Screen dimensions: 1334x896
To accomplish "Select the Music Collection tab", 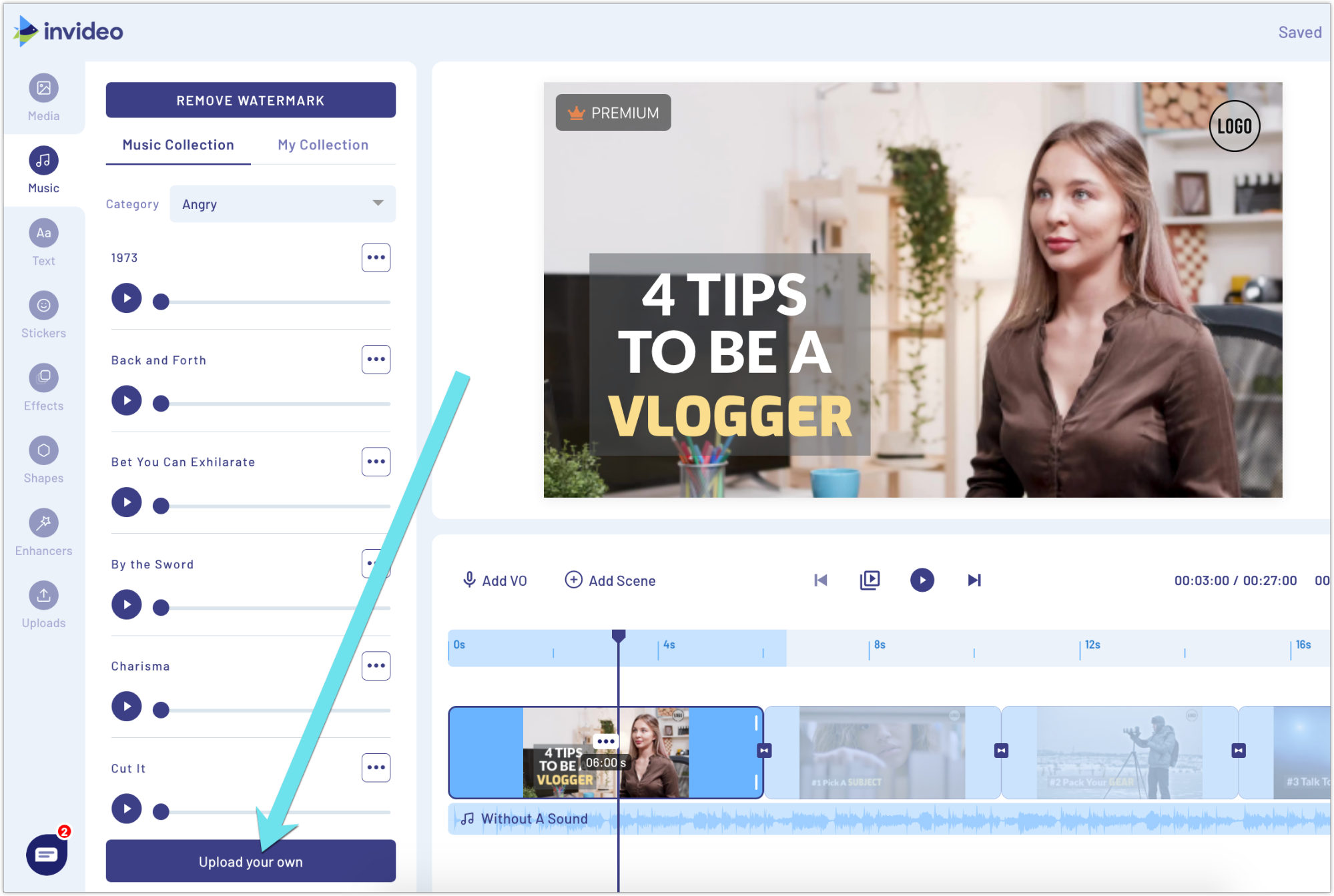I will [x=179, y=145].
